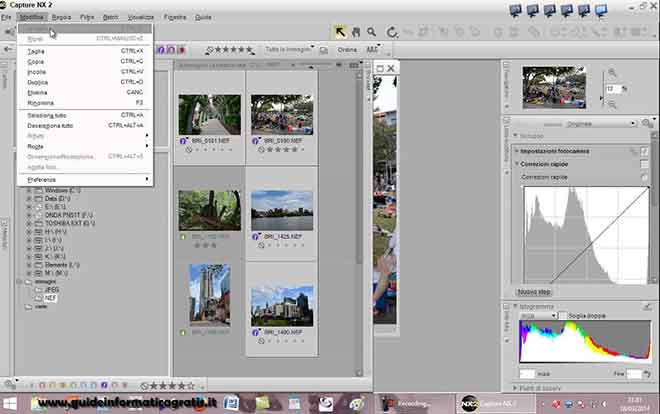
Task: Toggle the inner Correzioni rapide checkbox
Action: coord(644,177)
